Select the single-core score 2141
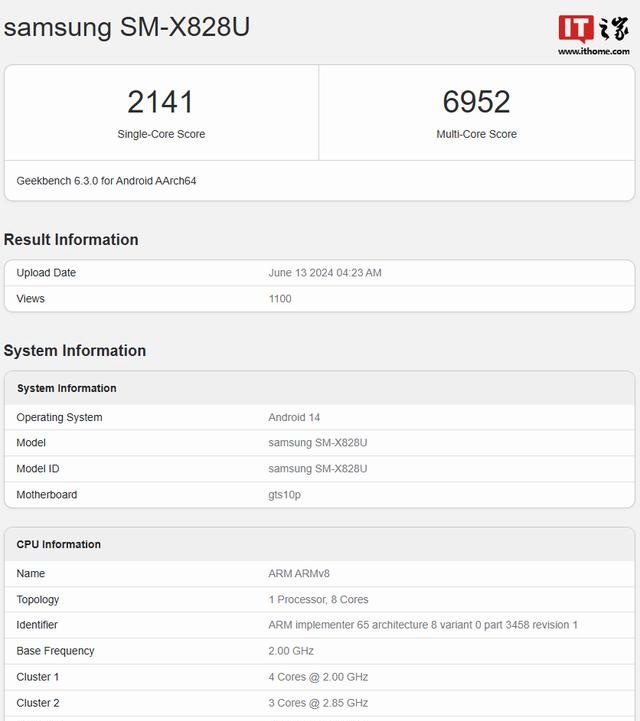Image resolution: width=640 pixels, height=721 pixels. pyautogui.click(x=160, y=101)
